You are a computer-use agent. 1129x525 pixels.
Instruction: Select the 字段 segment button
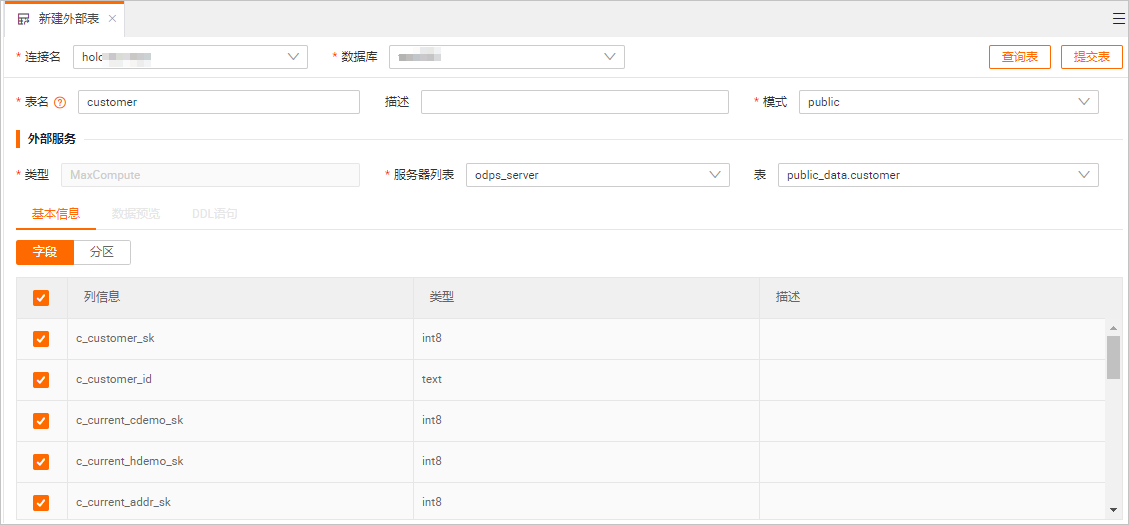tap(45, 252)
